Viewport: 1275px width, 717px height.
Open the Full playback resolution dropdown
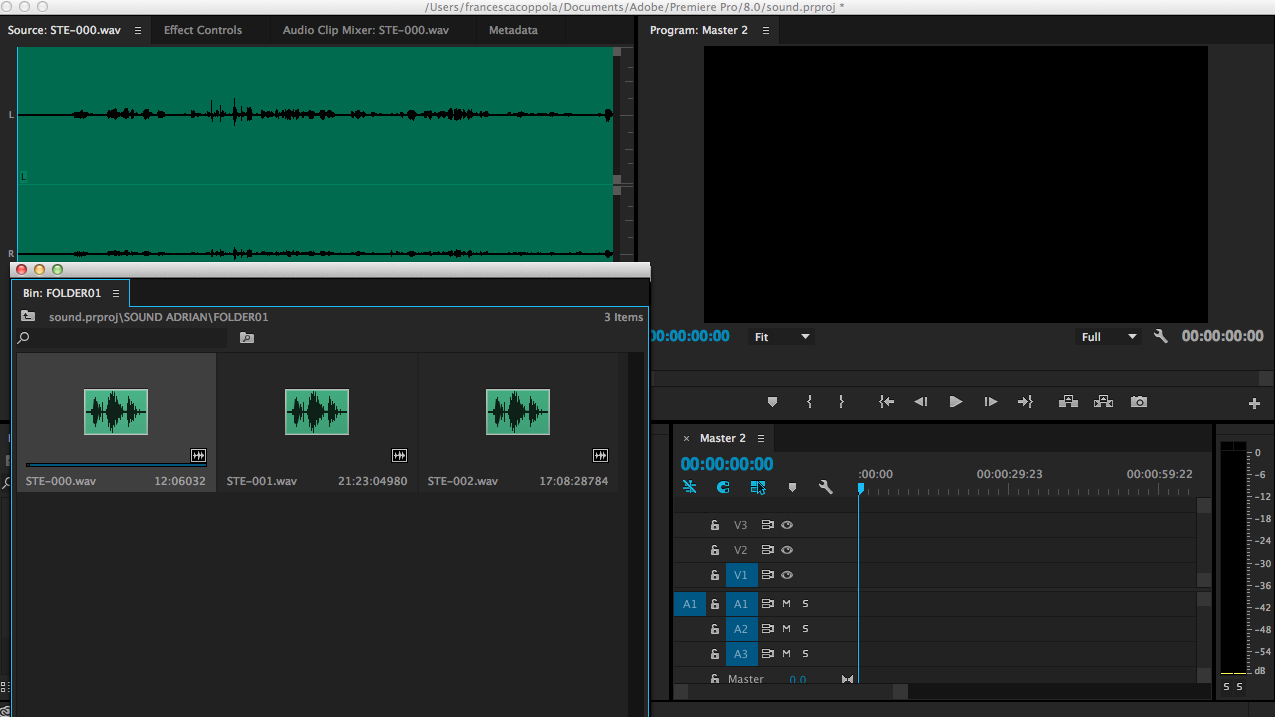tap(1109, 337)
